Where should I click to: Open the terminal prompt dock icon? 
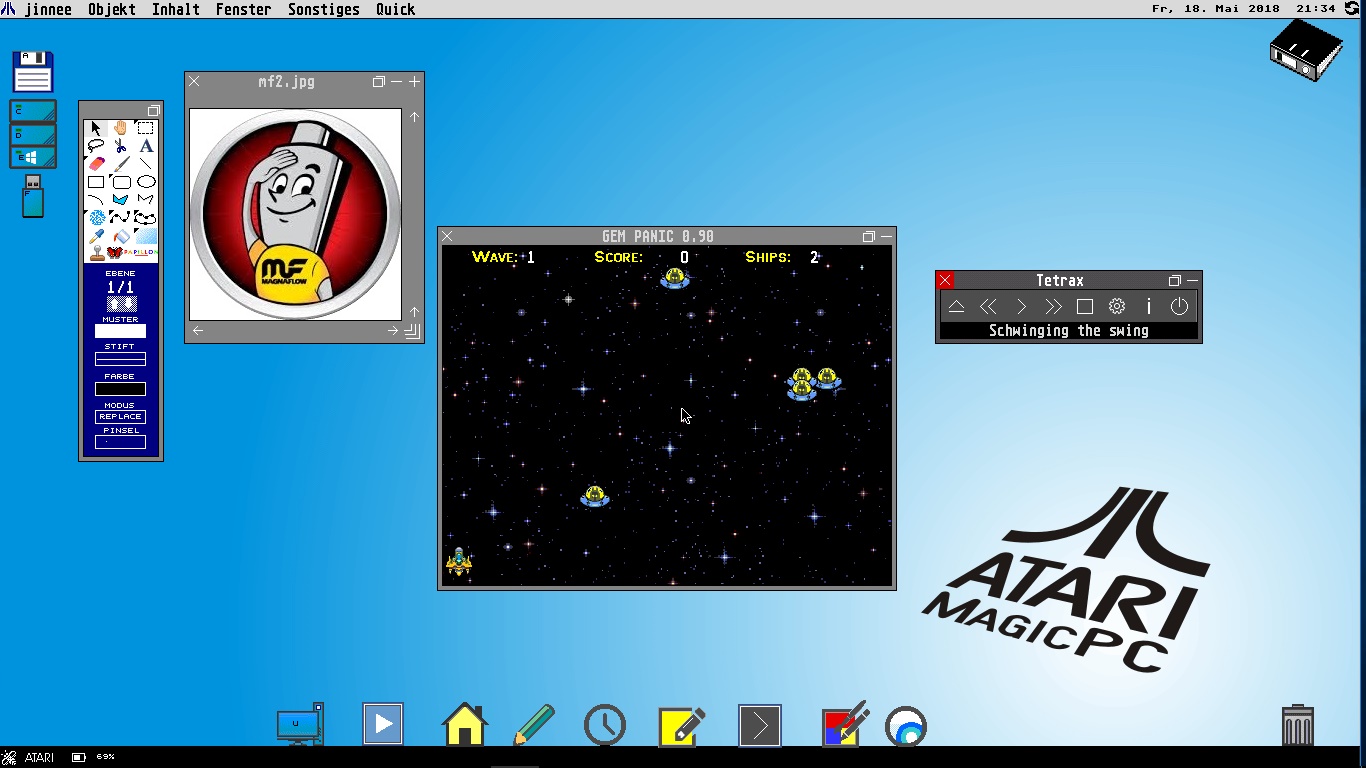(x=760, y=726)
